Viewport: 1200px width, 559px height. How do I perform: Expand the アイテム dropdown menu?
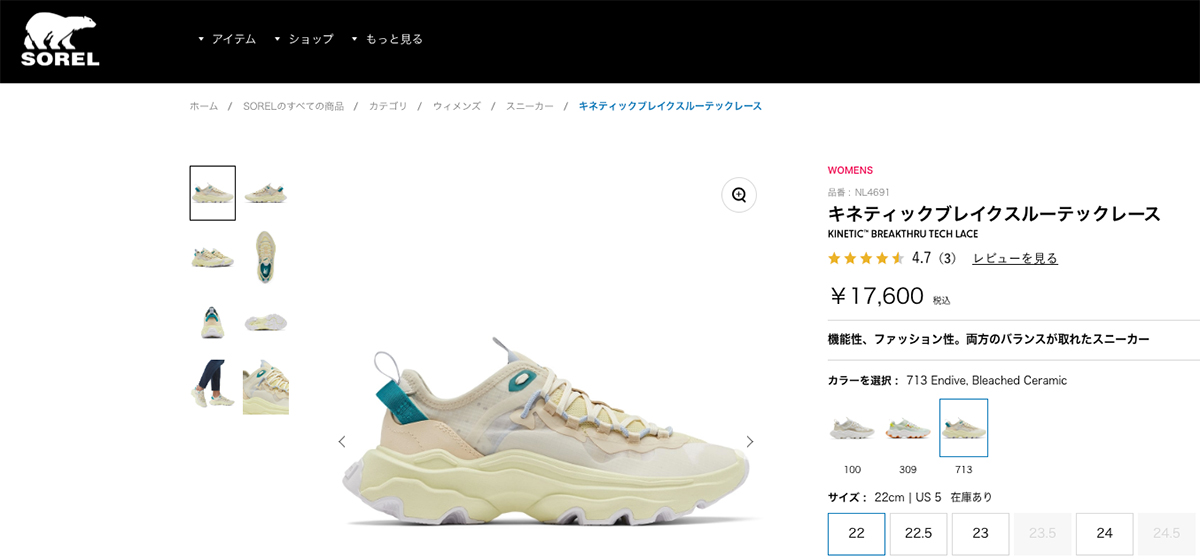pyautogui.click(x=227, y=39)
